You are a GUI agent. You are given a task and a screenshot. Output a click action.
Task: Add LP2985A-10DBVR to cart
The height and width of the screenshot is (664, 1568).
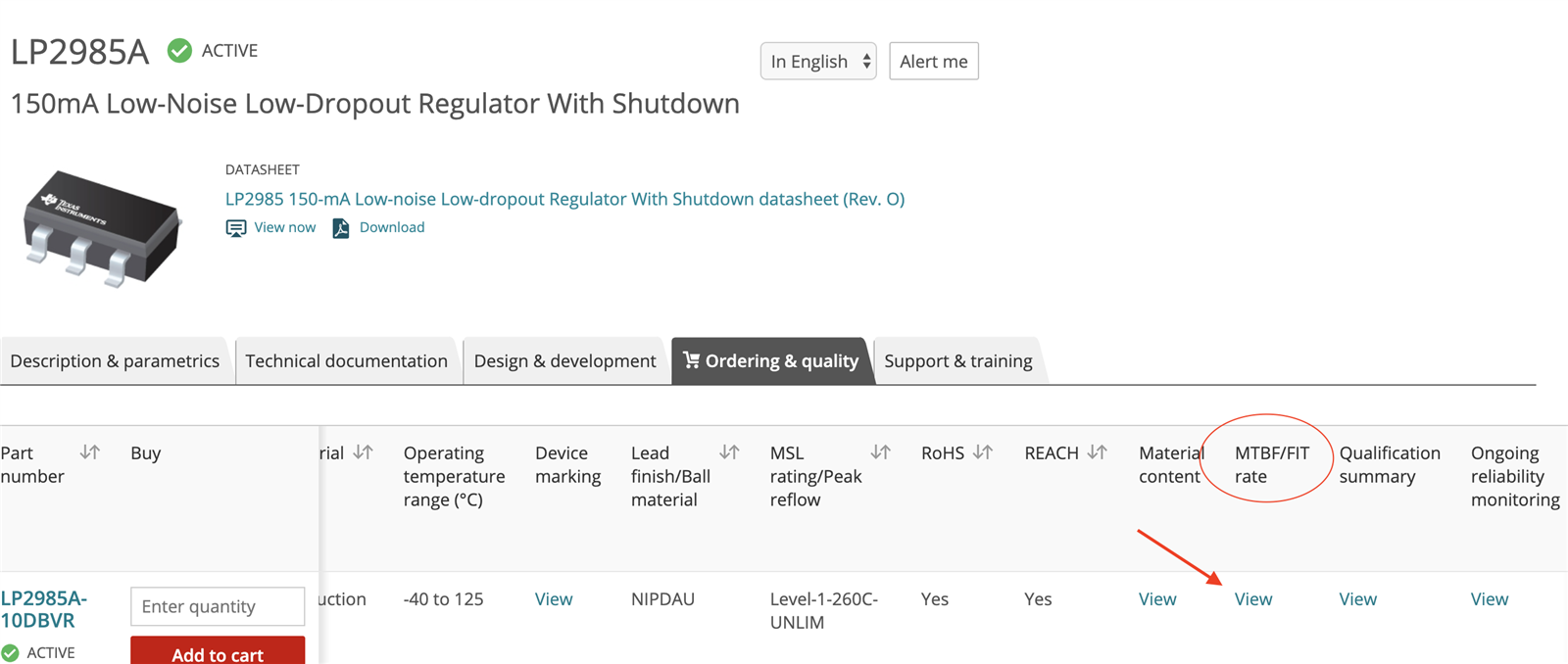218,652
